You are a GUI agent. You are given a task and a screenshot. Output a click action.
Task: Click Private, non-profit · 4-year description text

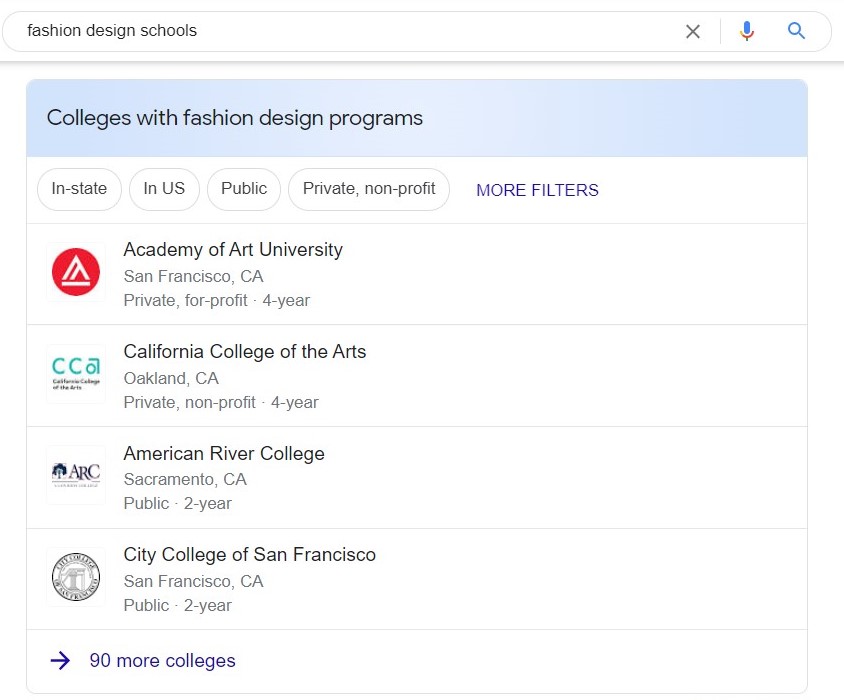click(x=221, y=403)
